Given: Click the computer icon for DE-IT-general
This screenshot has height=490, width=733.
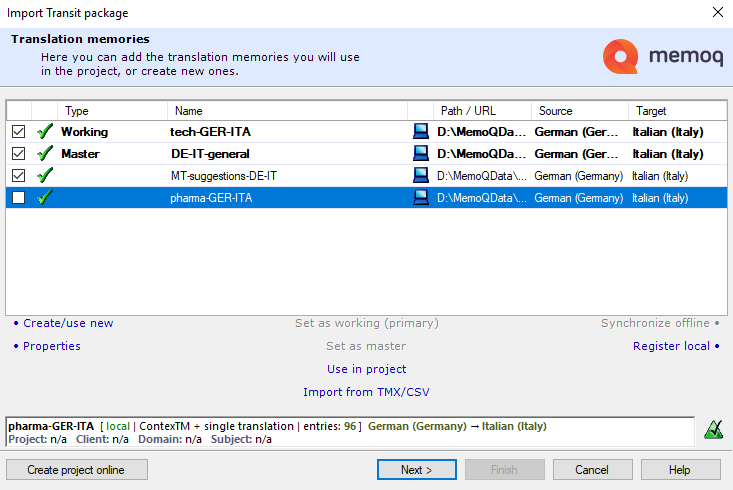Looking at the screenshot, I should 421,154.
